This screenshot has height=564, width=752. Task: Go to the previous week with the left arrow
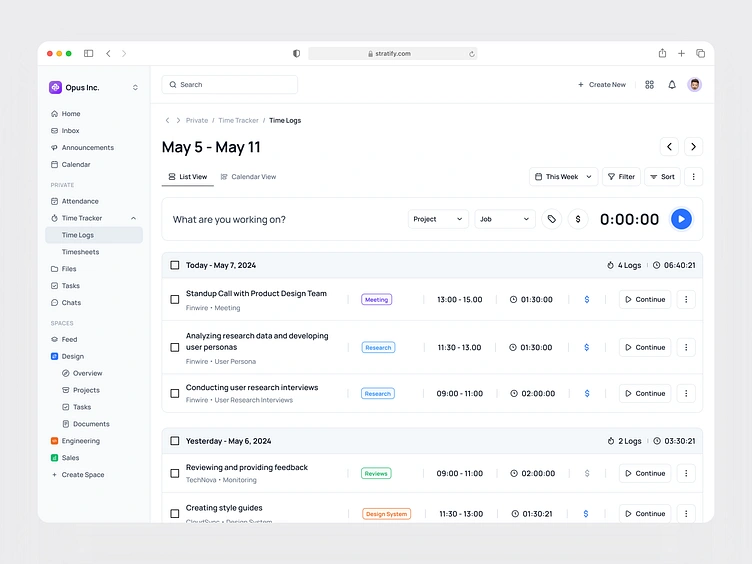670,147
